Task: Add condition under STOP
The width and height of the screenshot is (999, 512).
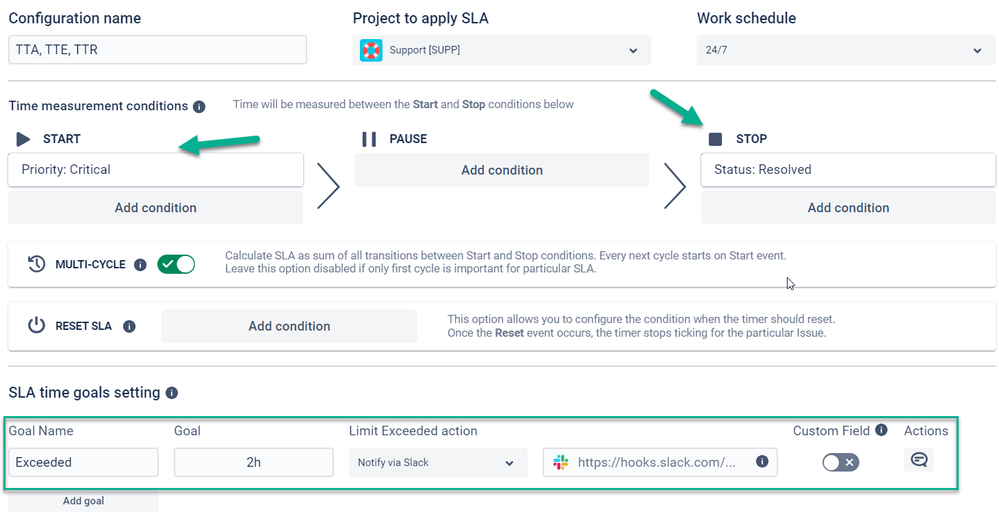Action: [x=848, y=208]
